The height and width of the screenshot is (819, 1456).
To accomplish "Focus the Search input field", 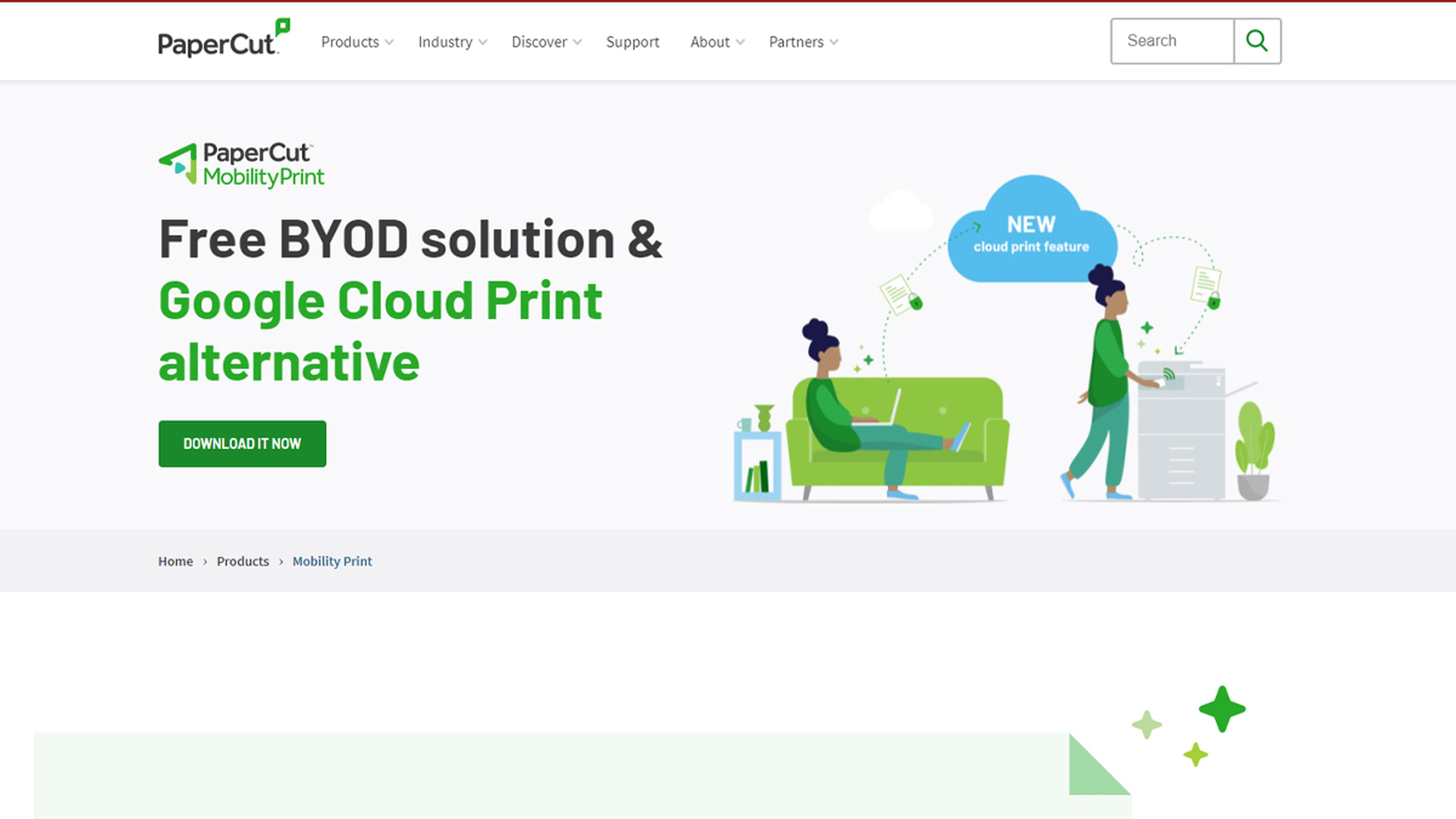I will pyautogui.click(x=1172, y=41).
